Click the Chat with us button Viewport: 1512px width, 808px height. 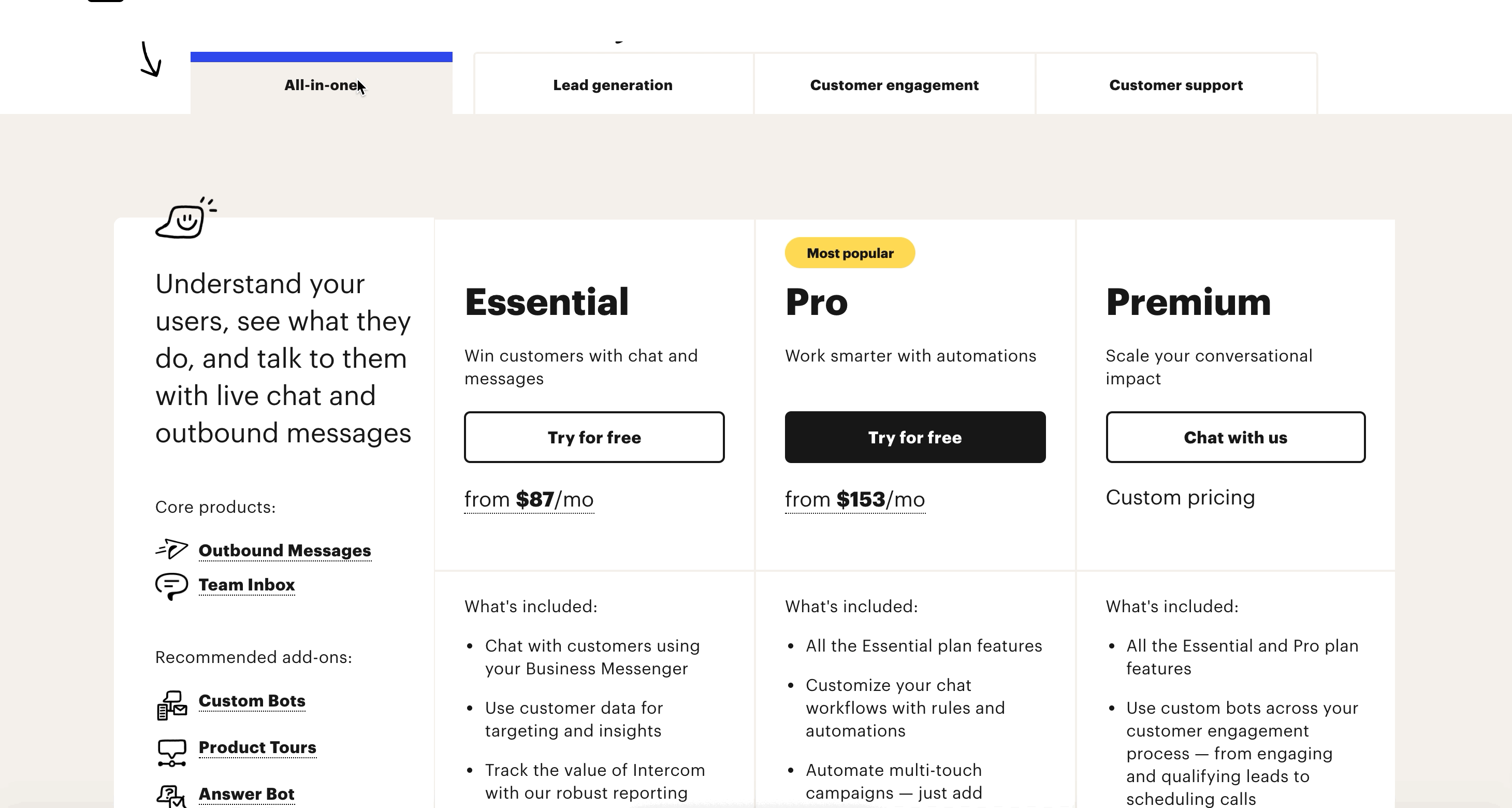click(1235, 437)
